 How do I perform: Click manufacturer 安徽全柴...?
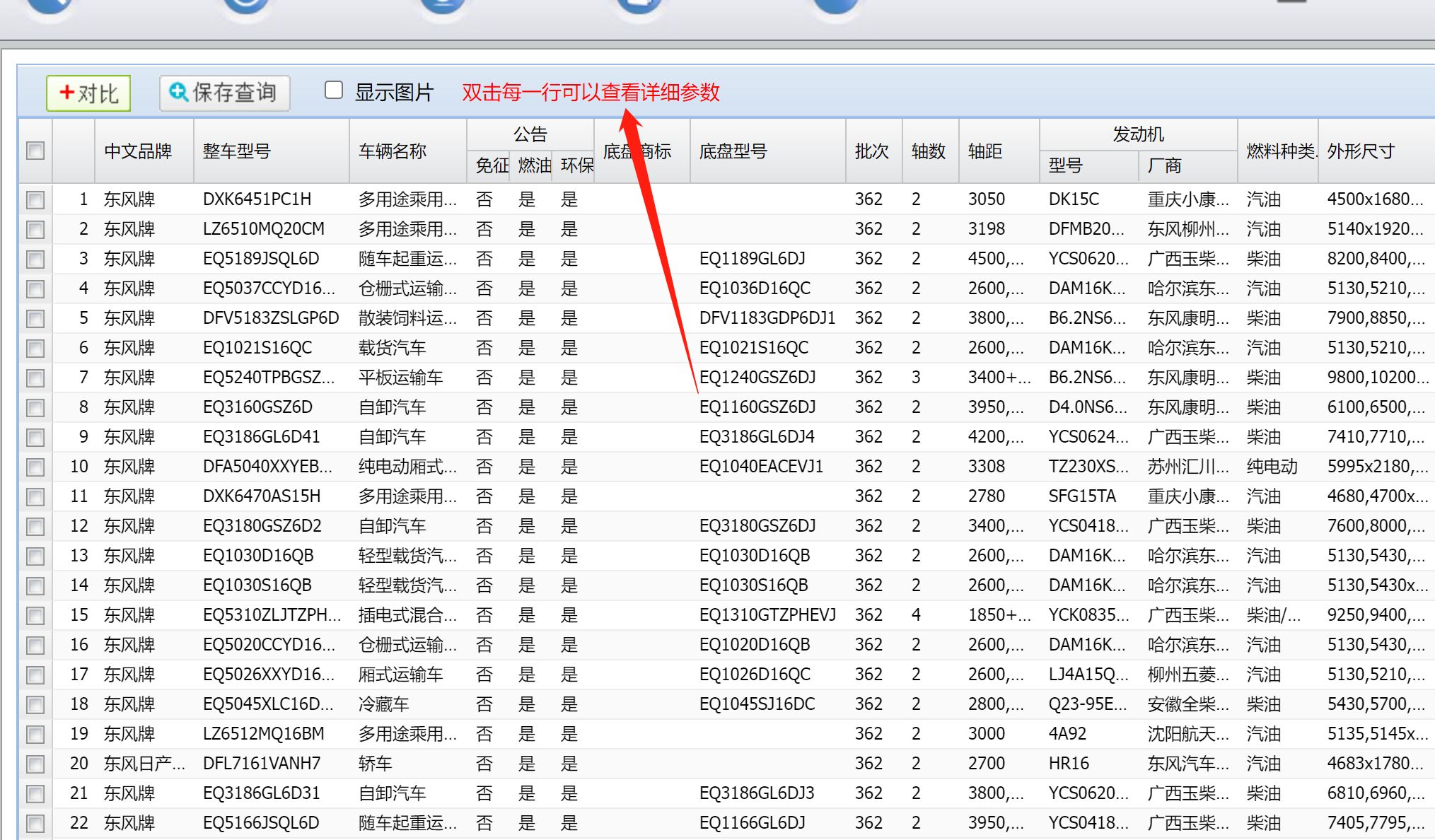pos(1188,704)
